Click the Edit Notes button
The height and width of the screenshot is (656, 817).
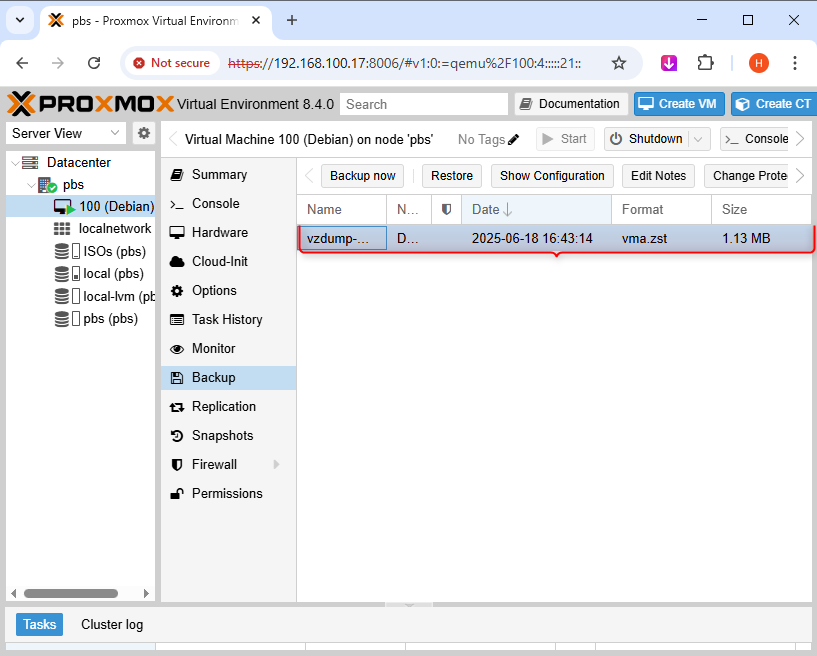click(x=659, y=176)
